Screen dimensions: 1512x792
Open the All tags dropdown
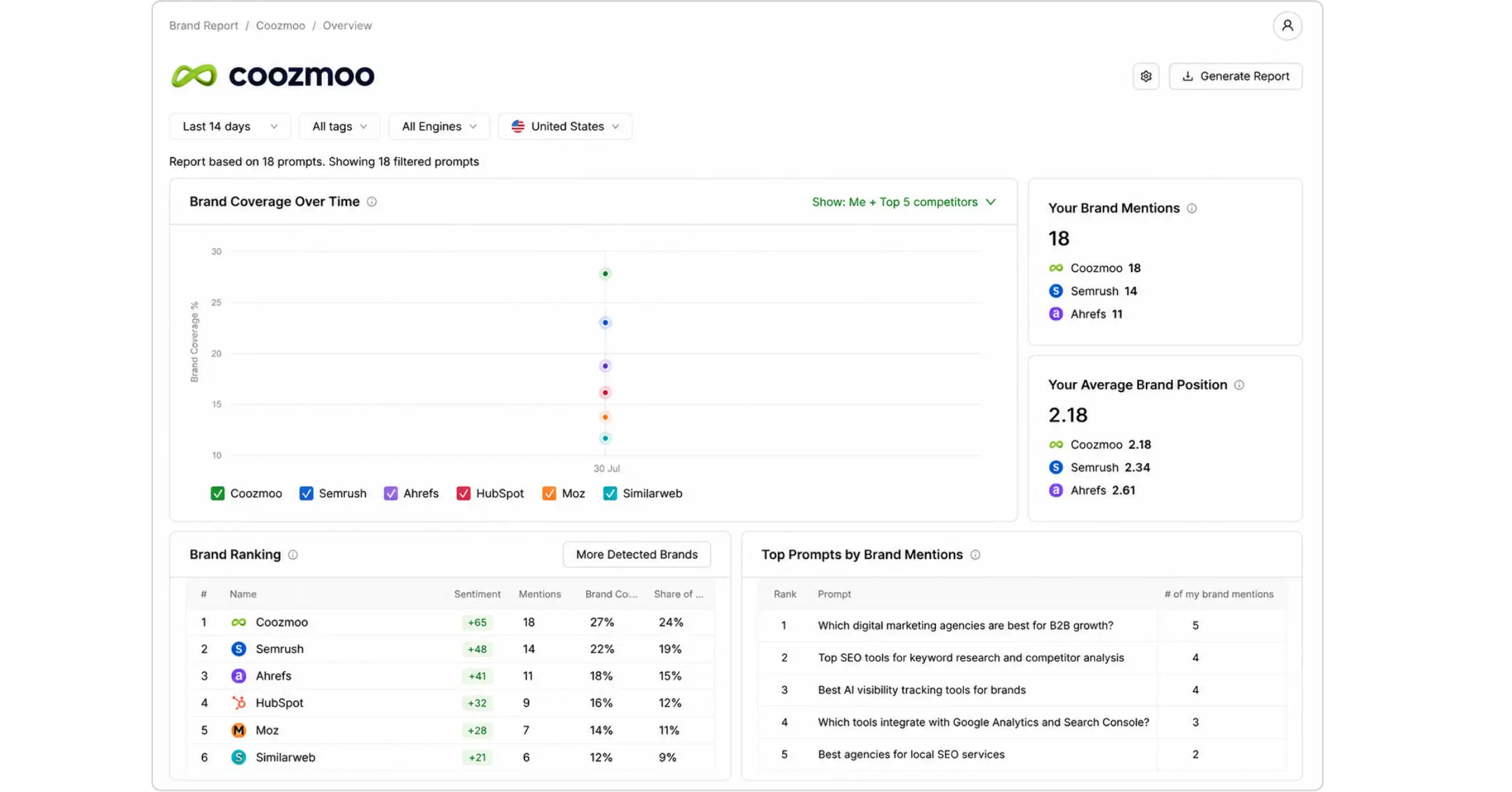pyautogui.click(x=340, y=126)
